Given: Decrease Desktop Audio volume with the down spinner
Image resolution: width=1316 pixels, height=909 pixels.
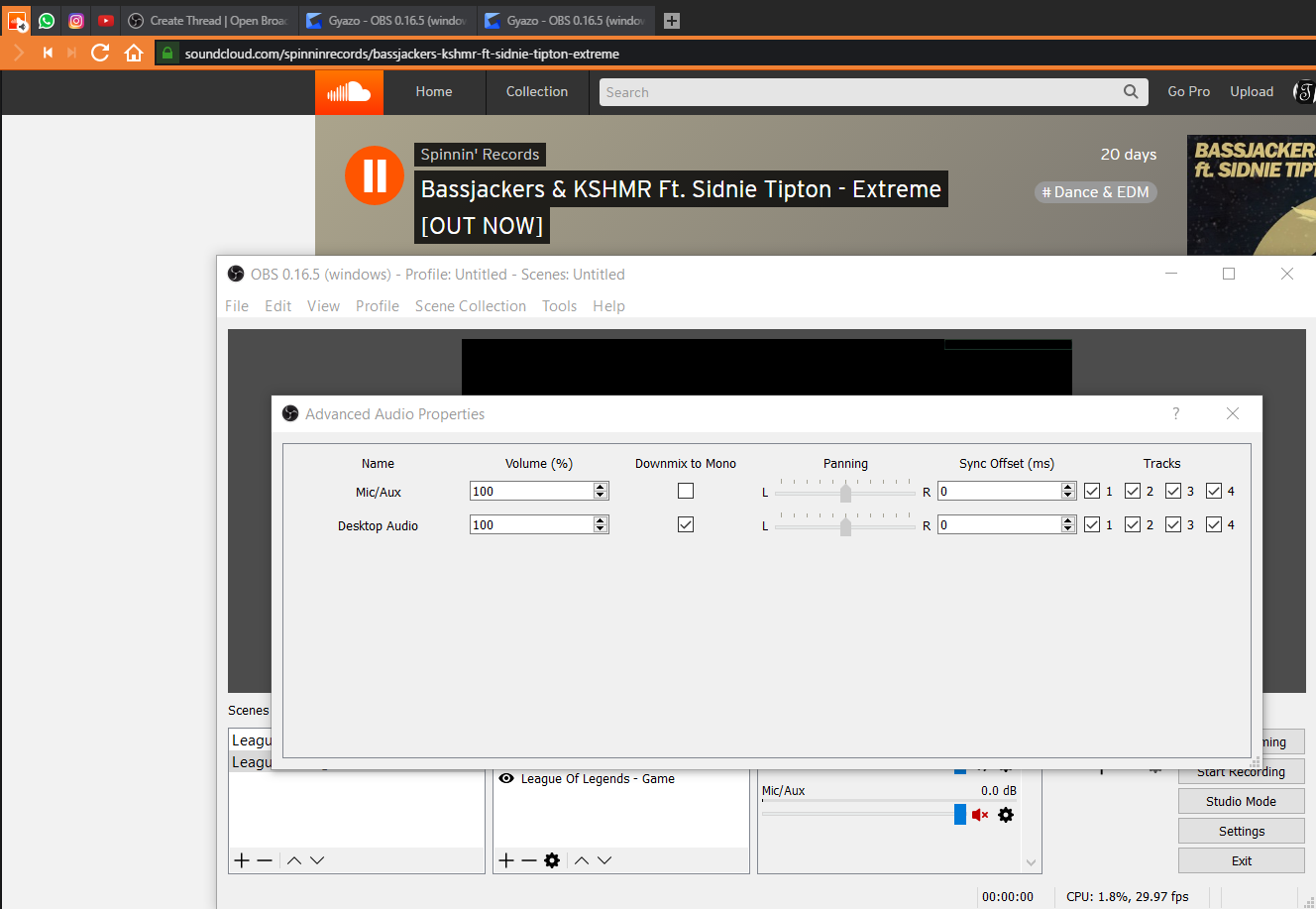Looking at the screenshot, I should coord(601,529).
